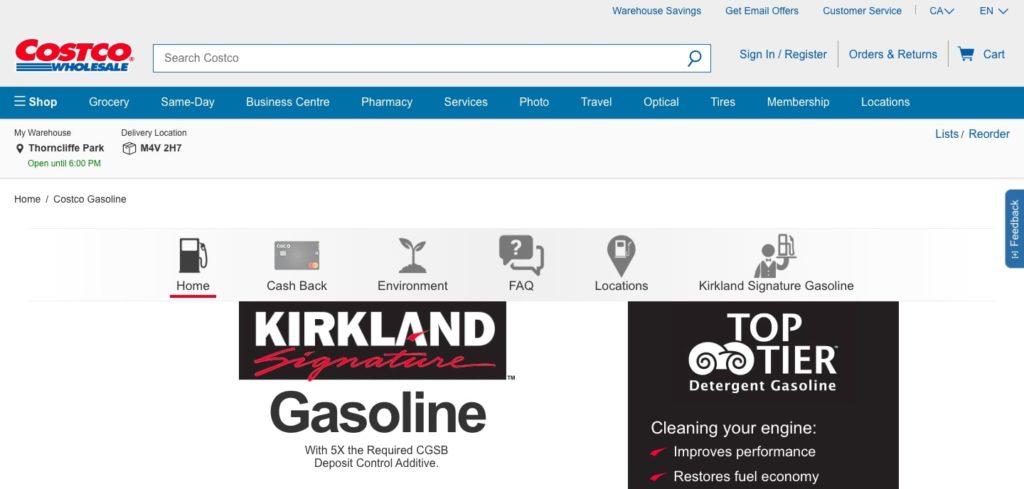
Task: Open the Shop hamburger menu
Action: (35, 102)
